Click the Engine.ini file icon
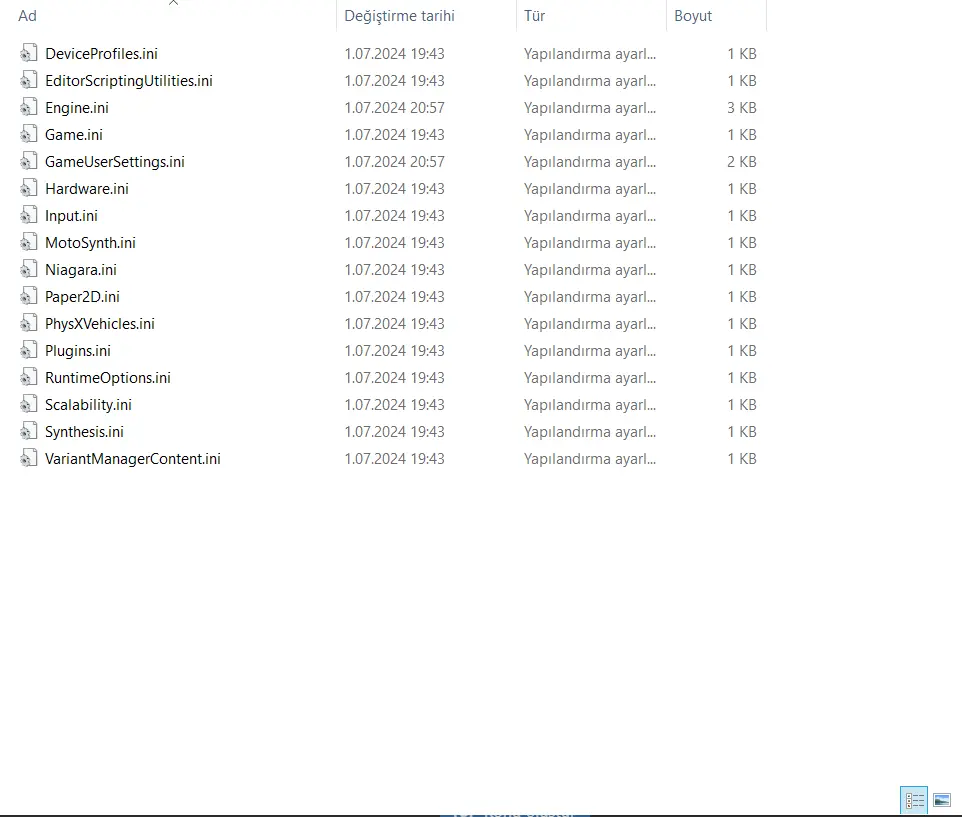The height and width of the screenshot is (817, 962). [28, 107]
